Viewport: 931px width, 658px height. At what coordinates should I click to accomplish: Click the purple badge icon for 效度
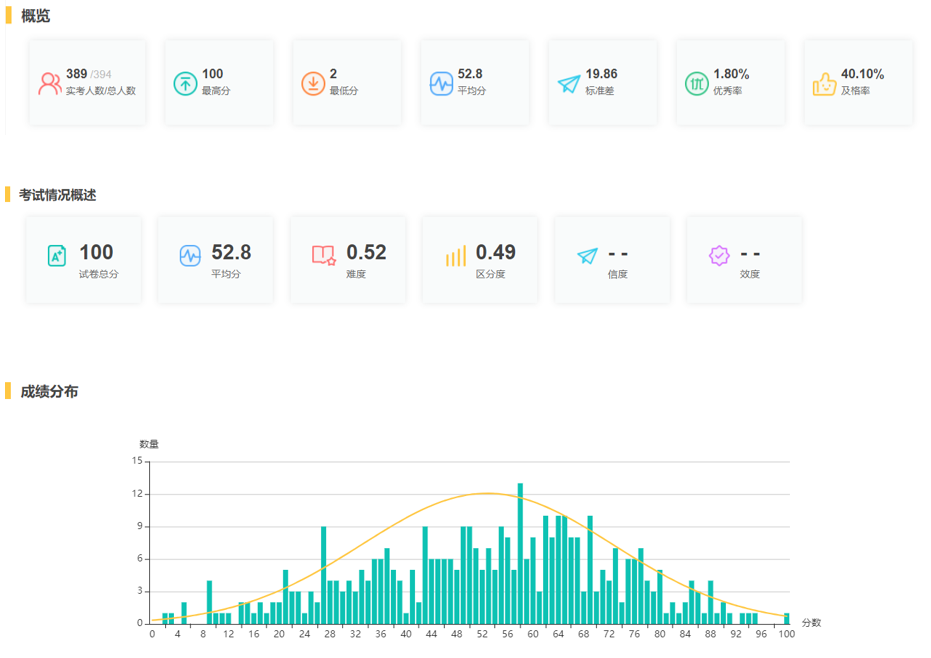(x=719, y=256)
